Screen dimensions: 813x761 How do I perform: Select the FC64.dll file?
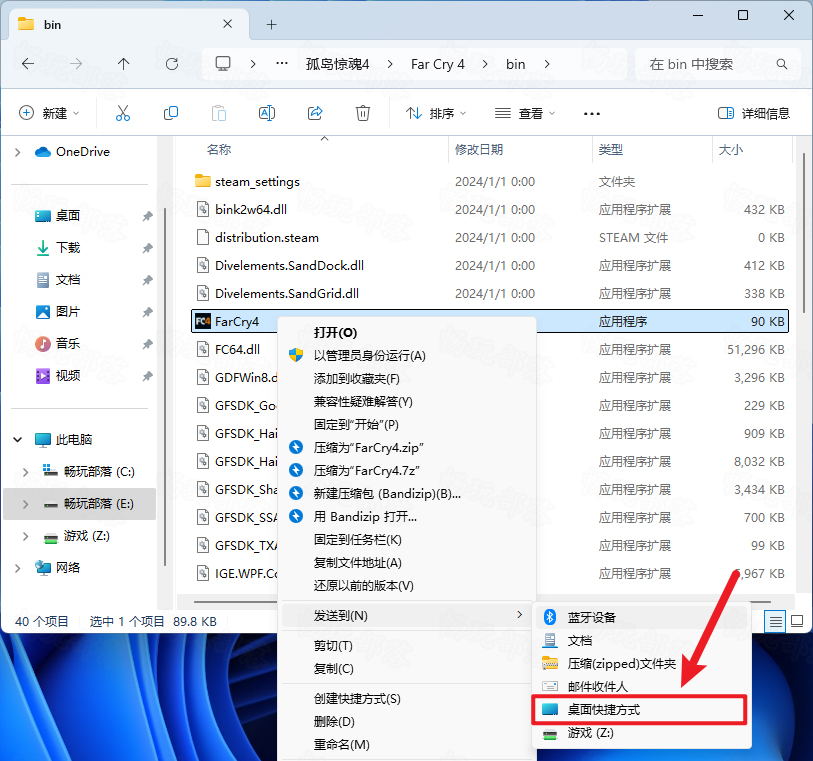tap(237, 349)
